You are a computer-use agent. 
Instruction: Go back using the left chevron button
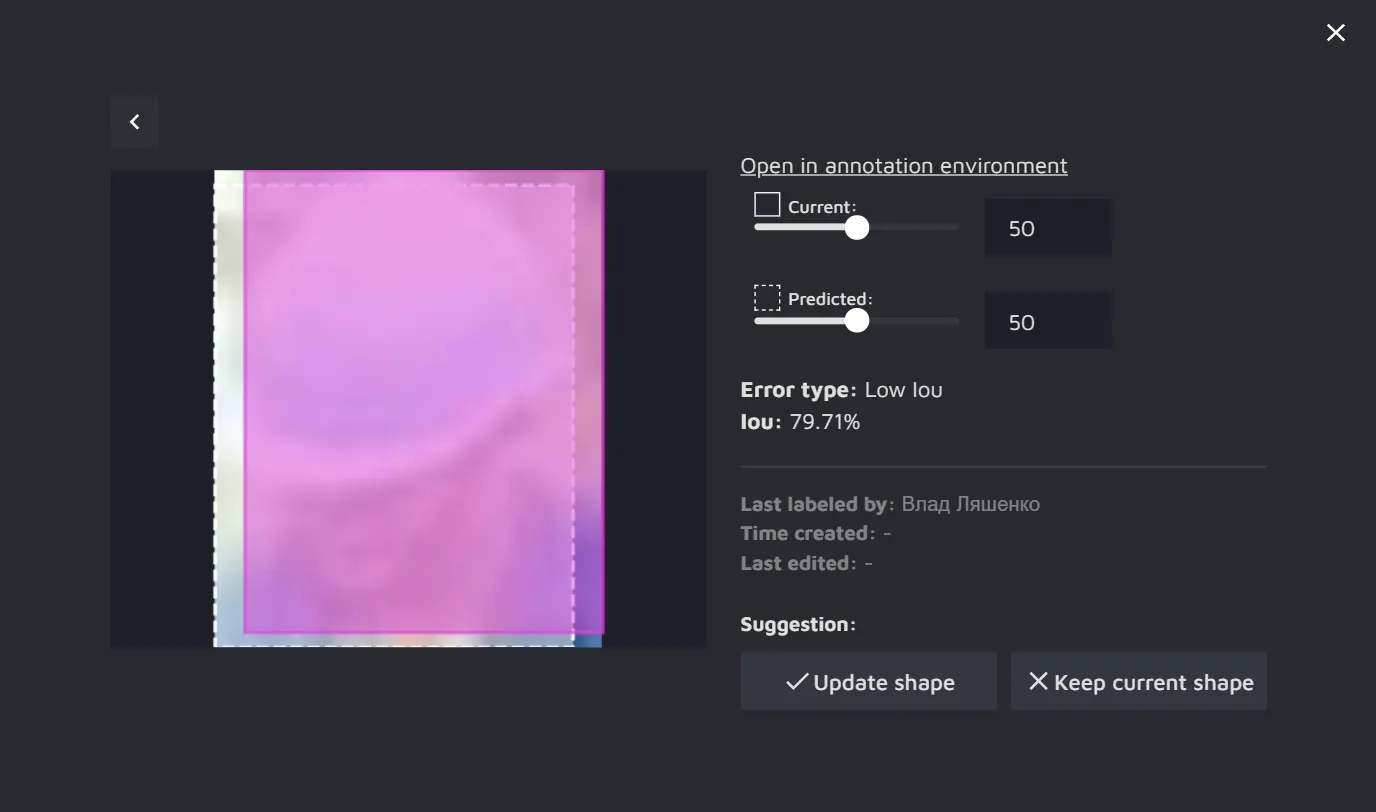pyautogui.click(x=134, y=122)
